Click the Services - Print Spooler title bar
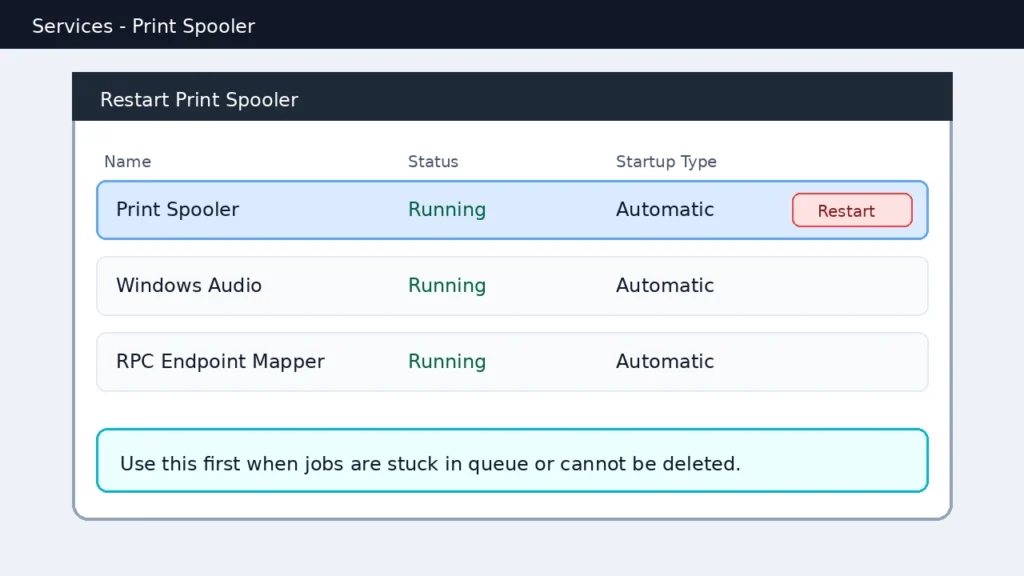 143,26
